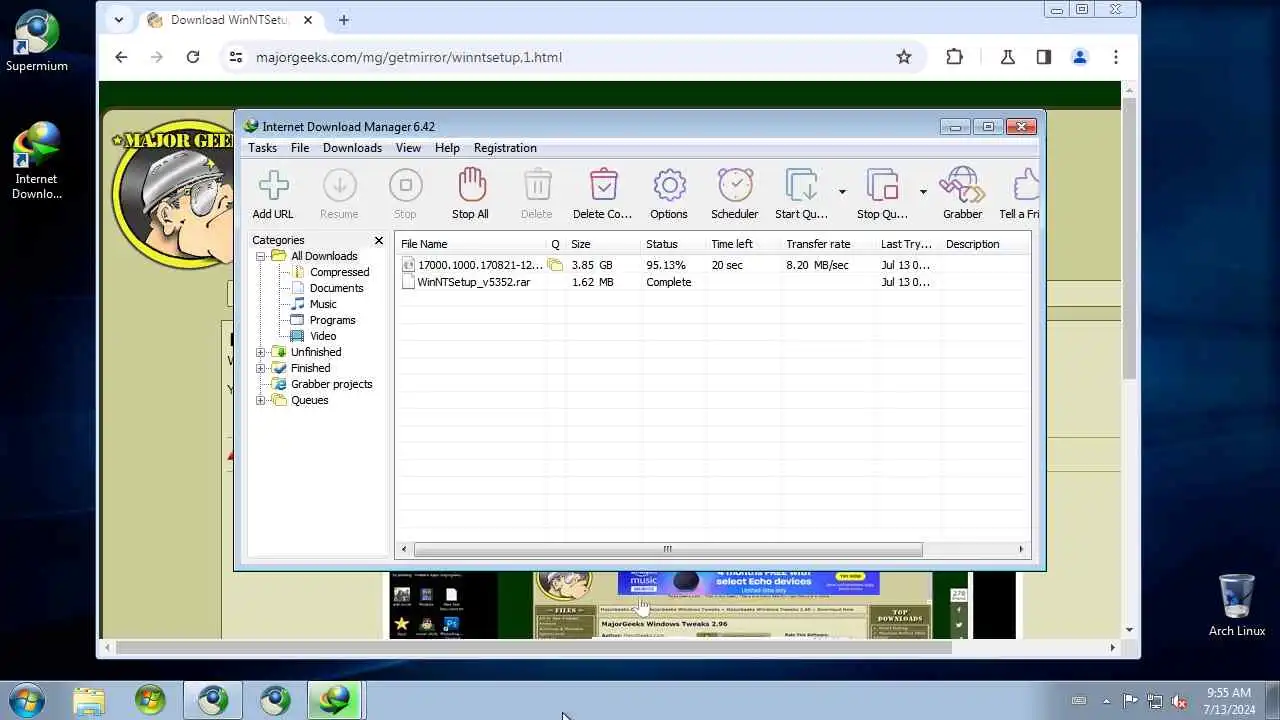The width and height of the screenshot is (1280, 720).
Task: Open tab search dropdown in browser
Action: point(119,20)
